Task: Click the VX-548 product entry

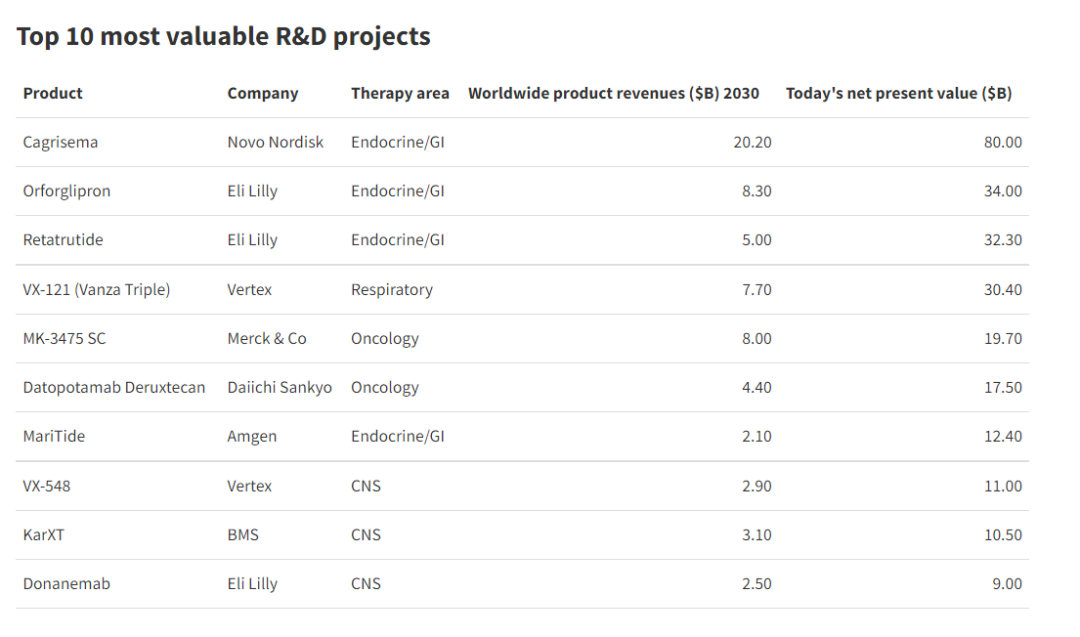Action: [x=47, y=486]
